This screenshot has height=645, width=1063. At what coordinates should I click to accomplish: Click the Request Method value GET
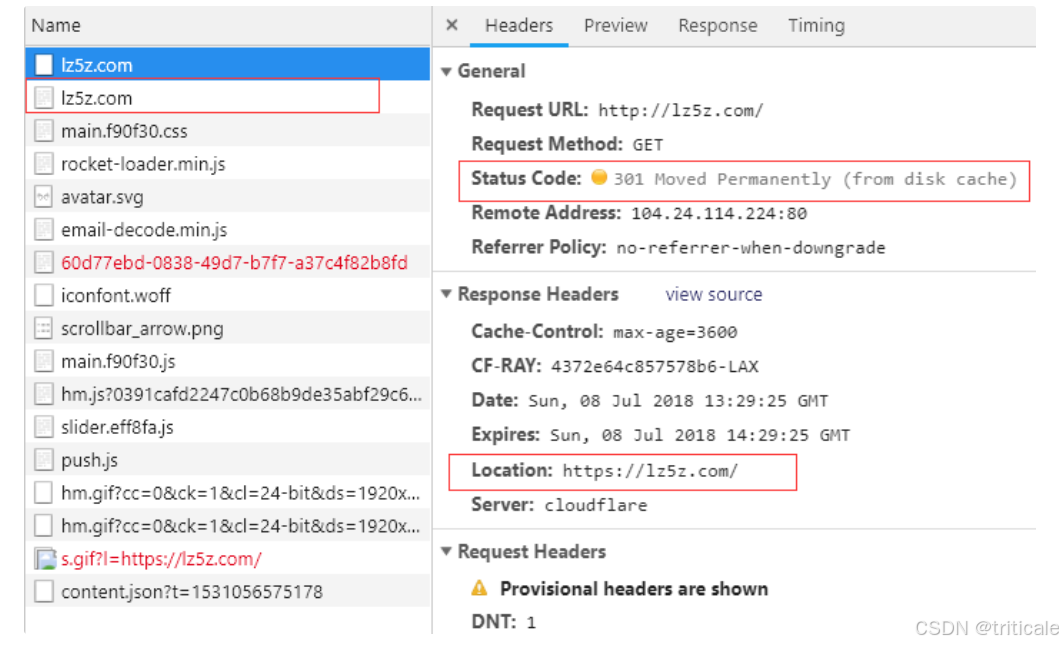pos(647,144)
